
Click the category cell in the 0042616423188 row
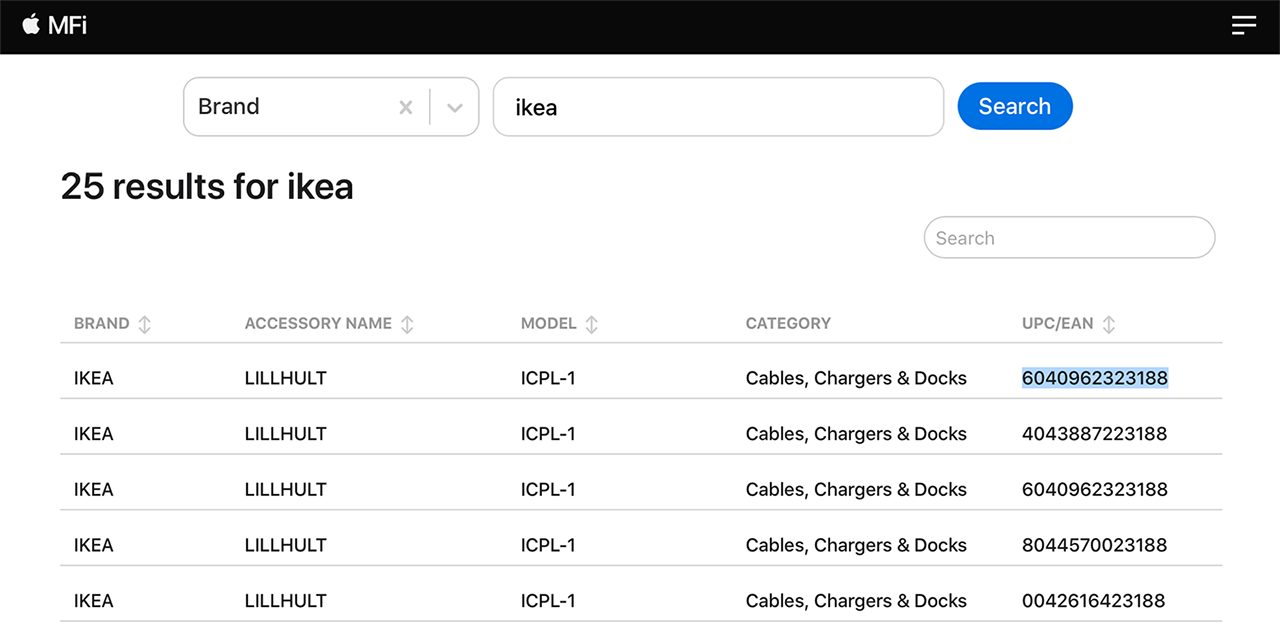point(856,601)
